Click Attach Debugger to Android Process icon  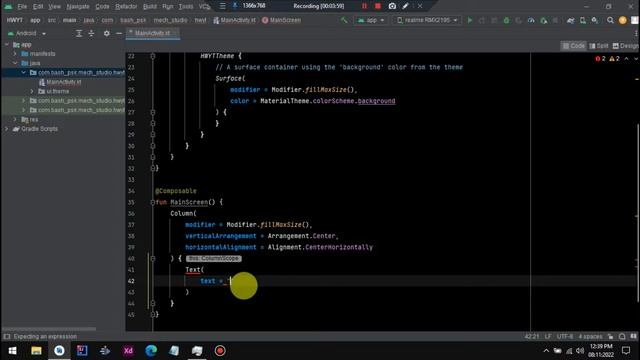pyautogui.click(x=543, y=20)
